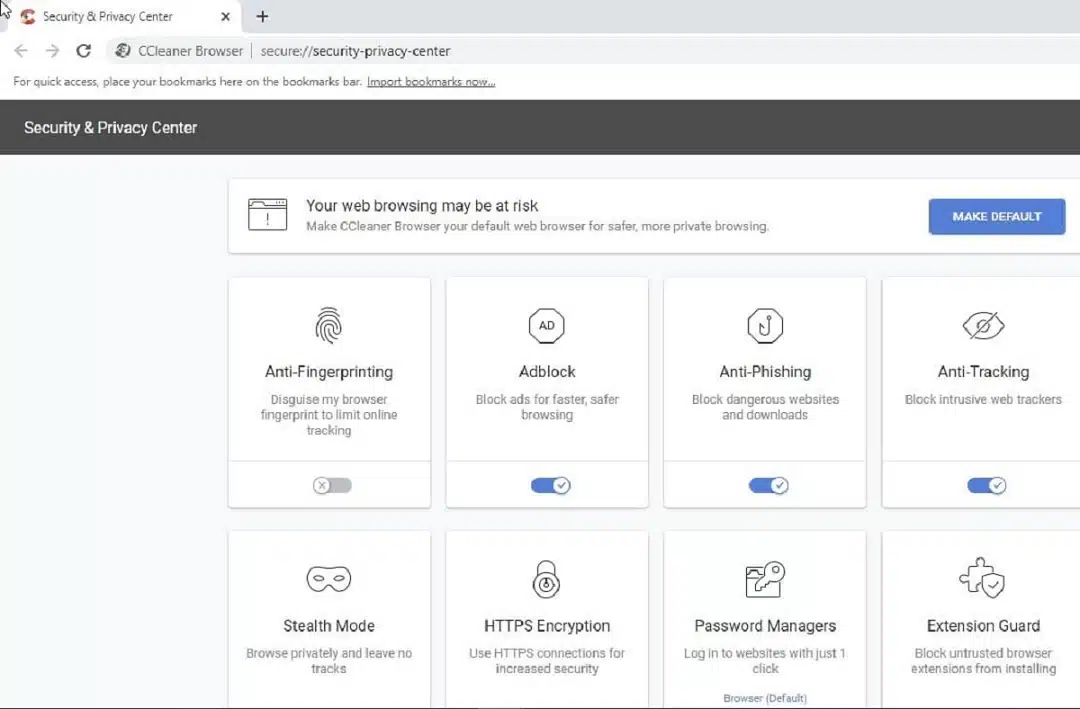Image resolution: width=1080 pixels, height=709 pixels.
Task: Switch off the Anti-Tracking toggle
Action: tap(986, 485)
